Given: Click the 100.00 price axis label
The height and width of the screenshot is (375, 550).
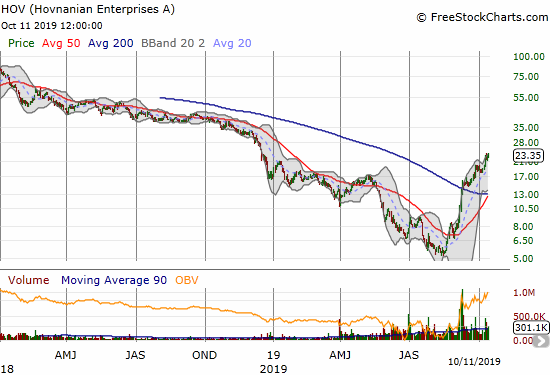Looking at the screenshot, I should [x=529, y=56].
